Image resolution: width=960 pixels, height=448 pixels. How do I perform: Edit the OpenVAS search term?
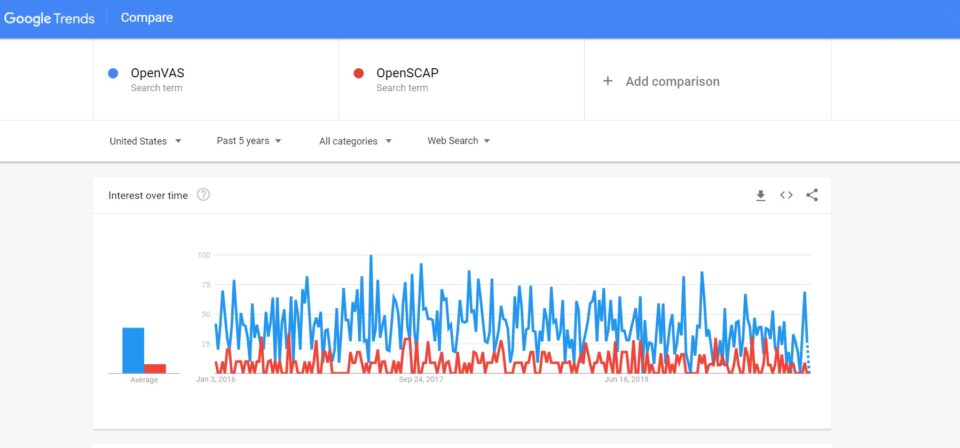point(157,73)
